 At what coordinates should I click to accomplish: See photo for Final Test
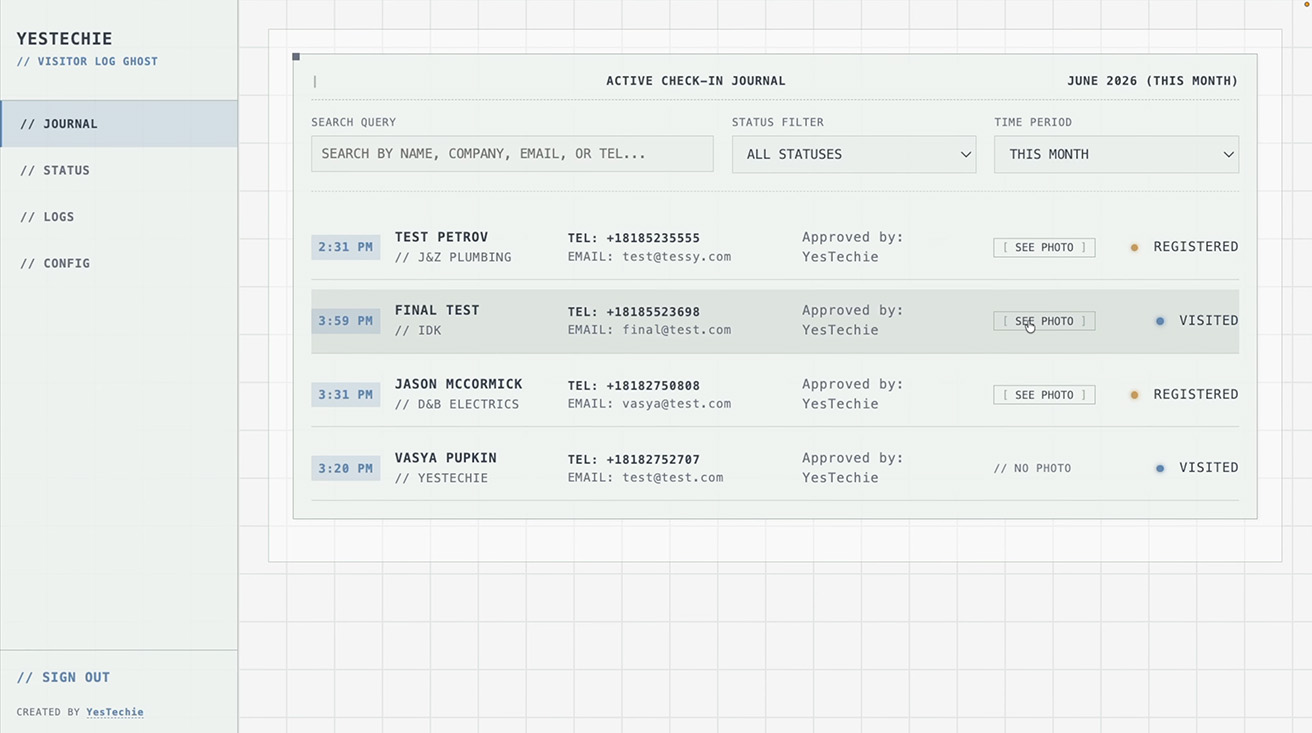[x=1044, y=321]
